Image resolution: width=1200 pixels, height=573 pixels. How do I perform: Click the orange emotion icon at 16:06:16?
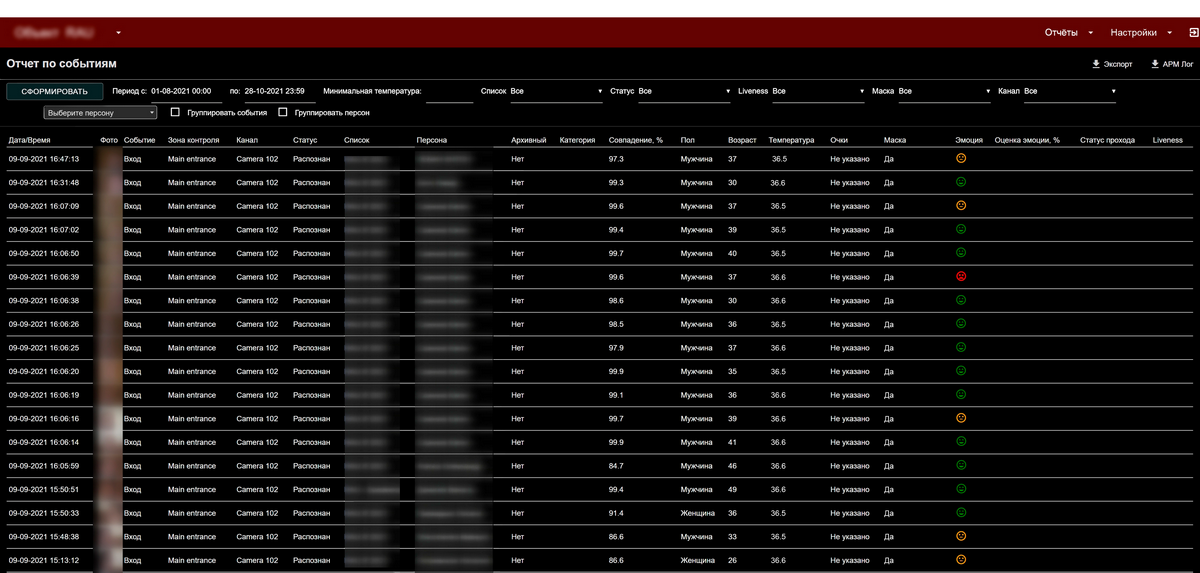pyautogui.click(x=961, y=418)
